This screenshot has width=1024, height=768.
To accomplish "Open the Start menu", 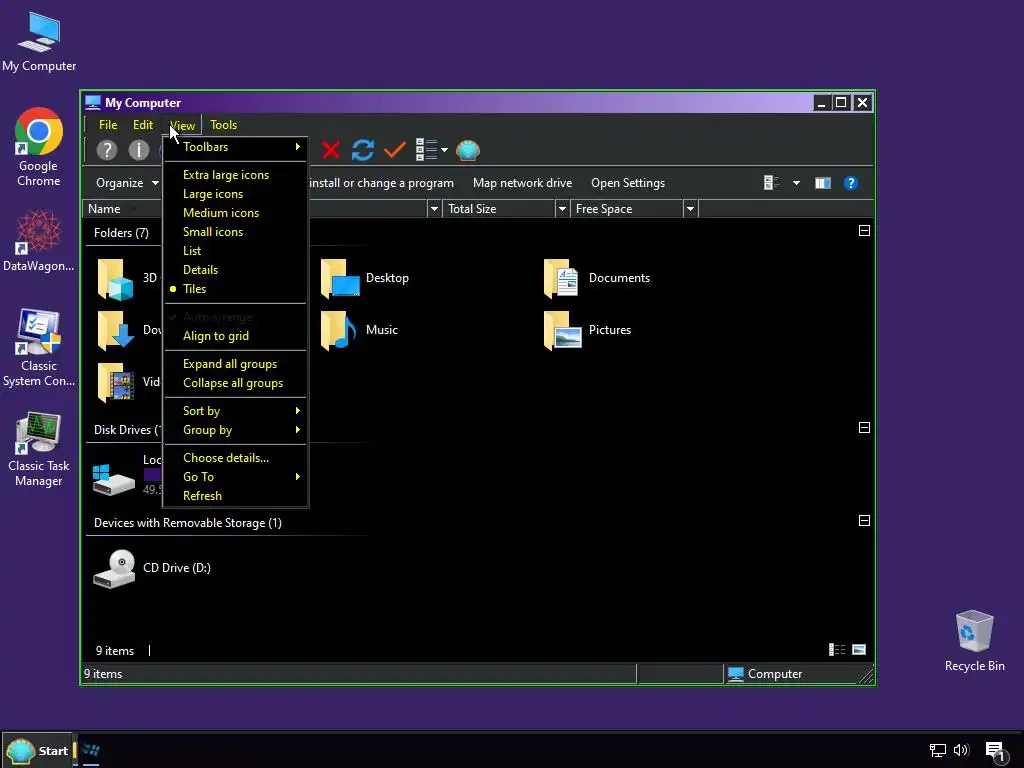I will (37, 751).
